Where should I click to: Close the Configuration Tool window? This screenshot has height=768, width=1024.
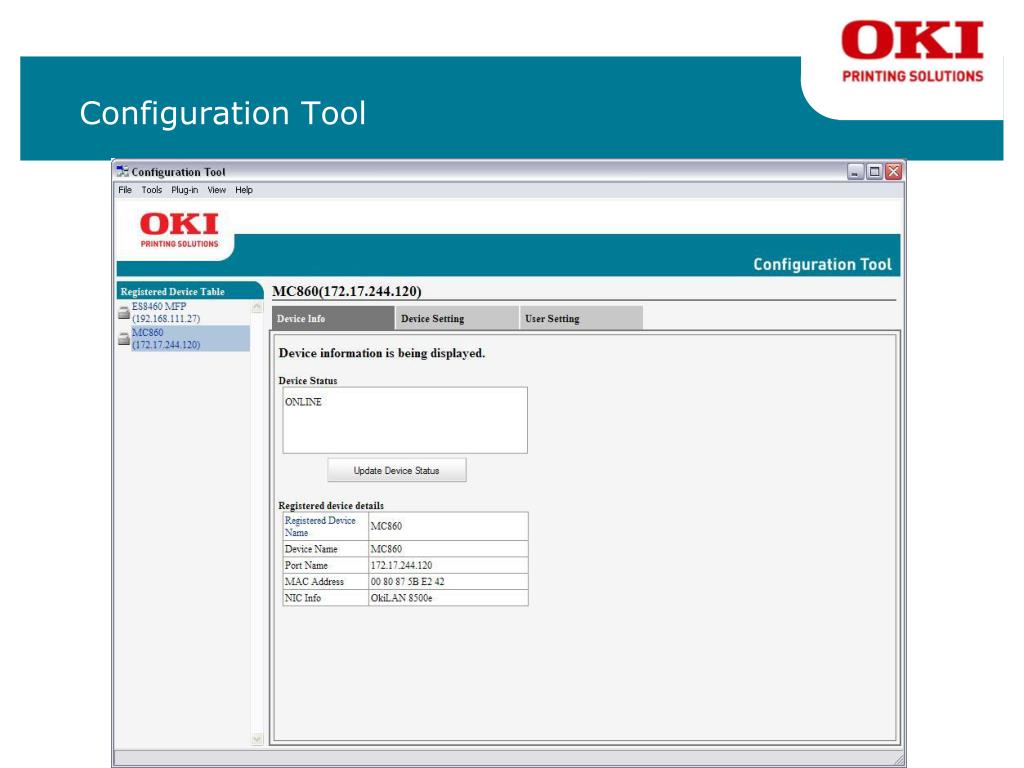pyautogui.click(x=893, y=172)
